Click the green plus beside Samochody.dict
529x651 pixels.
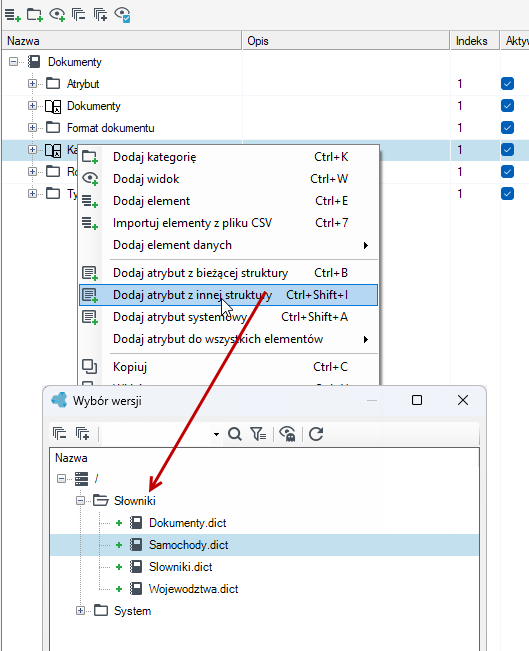pyautogui.click(x=119, y=545)
